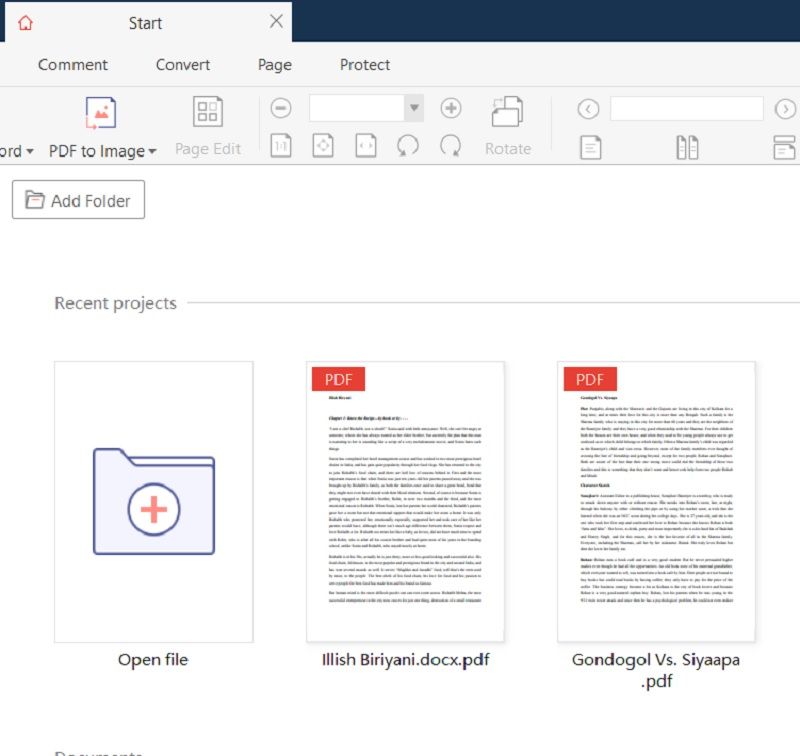Viewport: 800px width, 756px height.
Task: Click the rotate clockwise icon
Action: coord(452,145)
